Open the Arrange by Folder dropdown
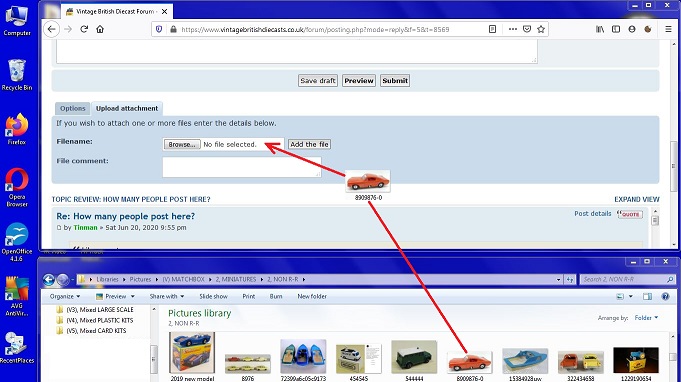The image size is (681, 382). (646, 318)
